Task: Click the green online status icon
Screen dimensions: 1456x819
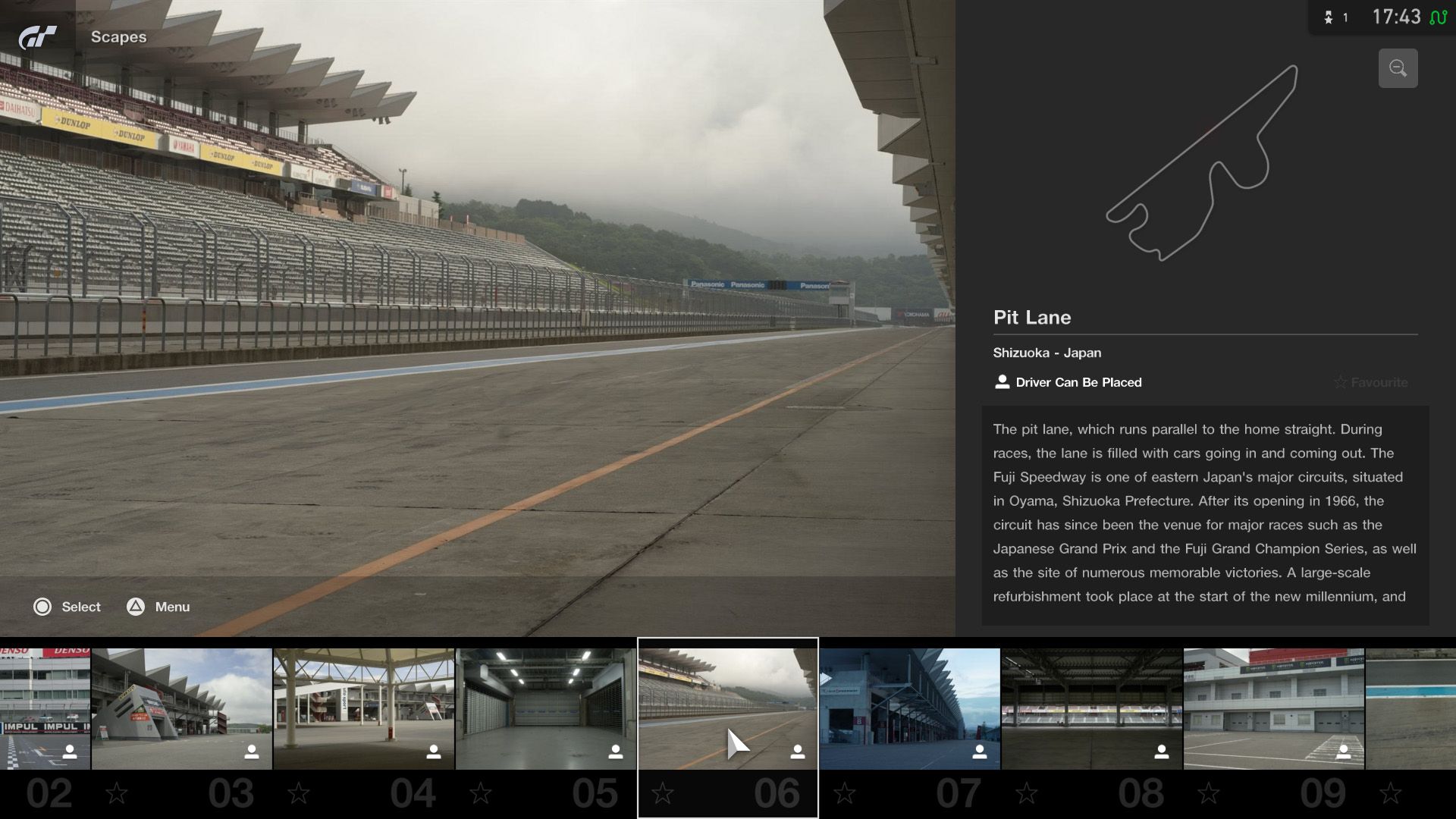Action: 1438,17
